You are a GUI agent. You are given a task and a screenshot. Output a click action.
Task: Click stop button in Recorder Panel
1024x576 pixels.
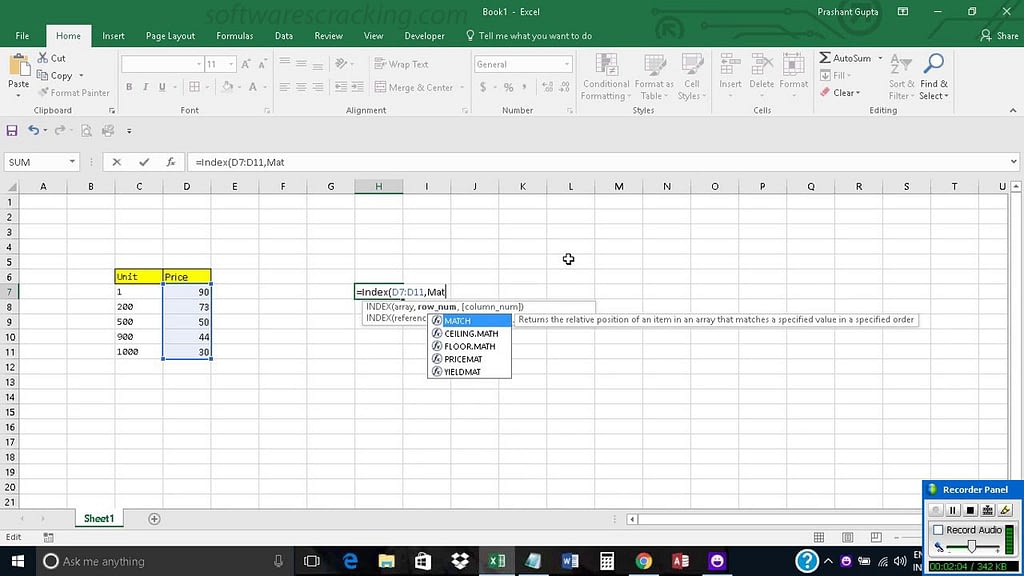coord(970,510)
